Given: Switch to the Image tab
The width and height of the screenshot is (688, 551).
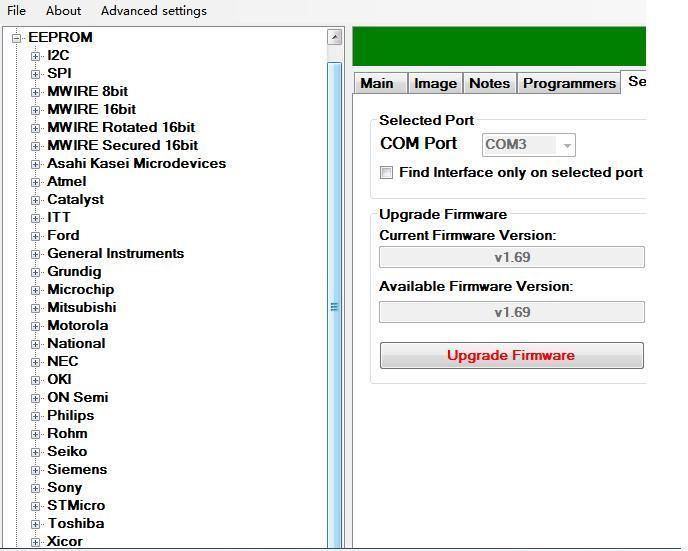Looking at the screenshot, I should tap(435, 83).
